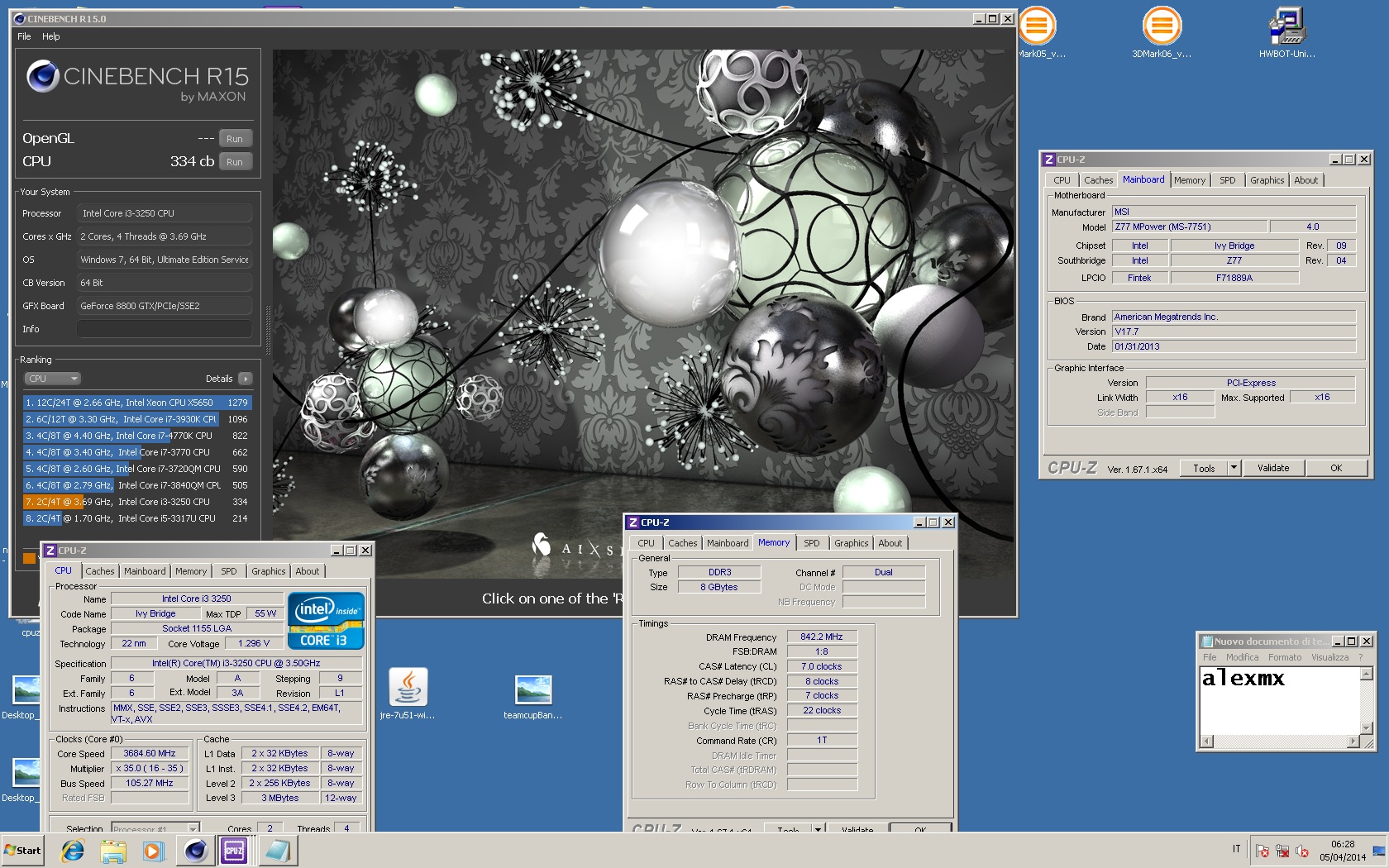Open the HWBOT-Uni desktop shortcut icon
1389x868 pixels.
[1286, 26]
